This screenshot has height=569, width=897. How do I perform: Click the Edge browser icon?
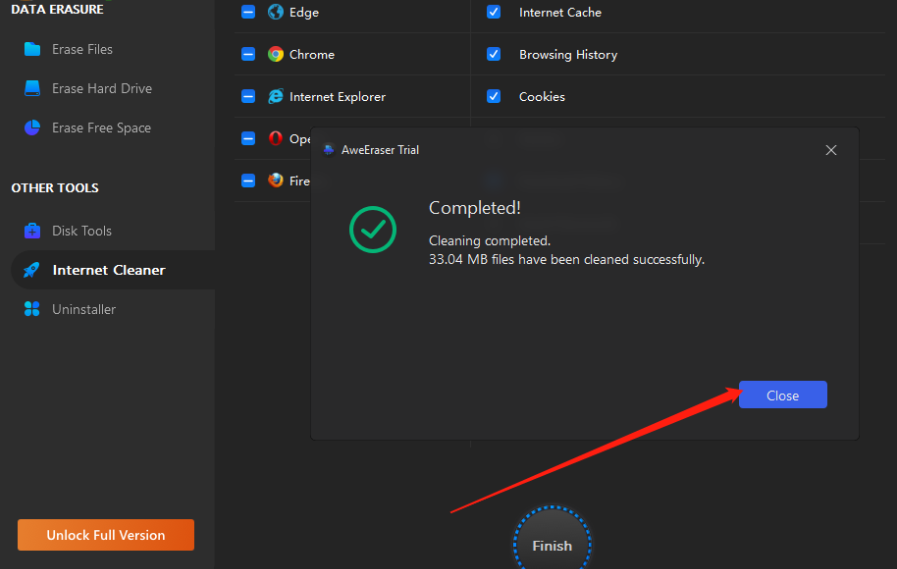tap(276, 12)
